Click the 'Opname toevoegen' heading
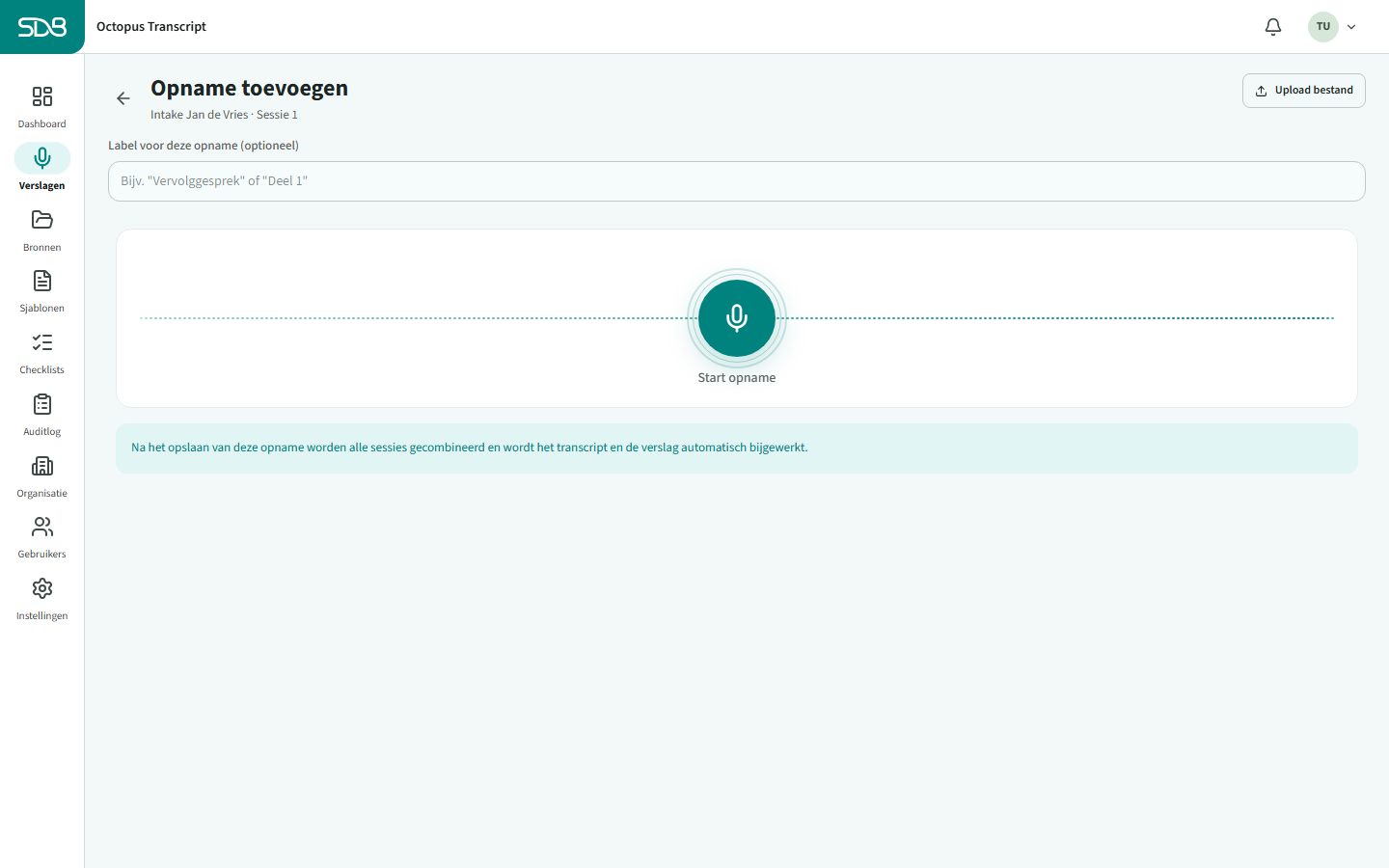1389x868 pixels. (249, 88)
